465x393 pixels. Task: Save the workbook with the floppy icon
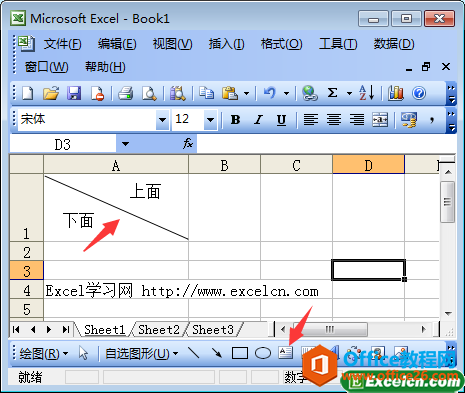74,93
